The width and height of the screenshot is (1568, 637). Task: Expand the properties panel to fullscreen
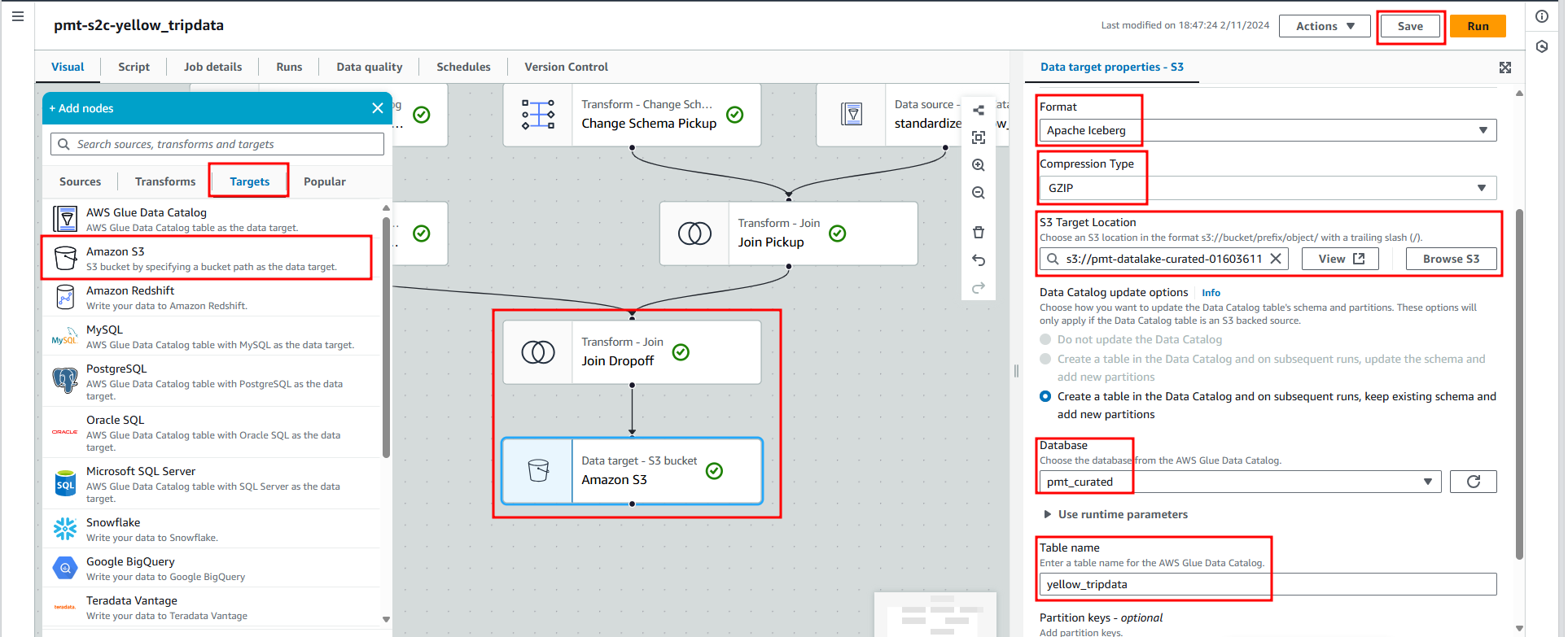click(x=1505, y=68)
